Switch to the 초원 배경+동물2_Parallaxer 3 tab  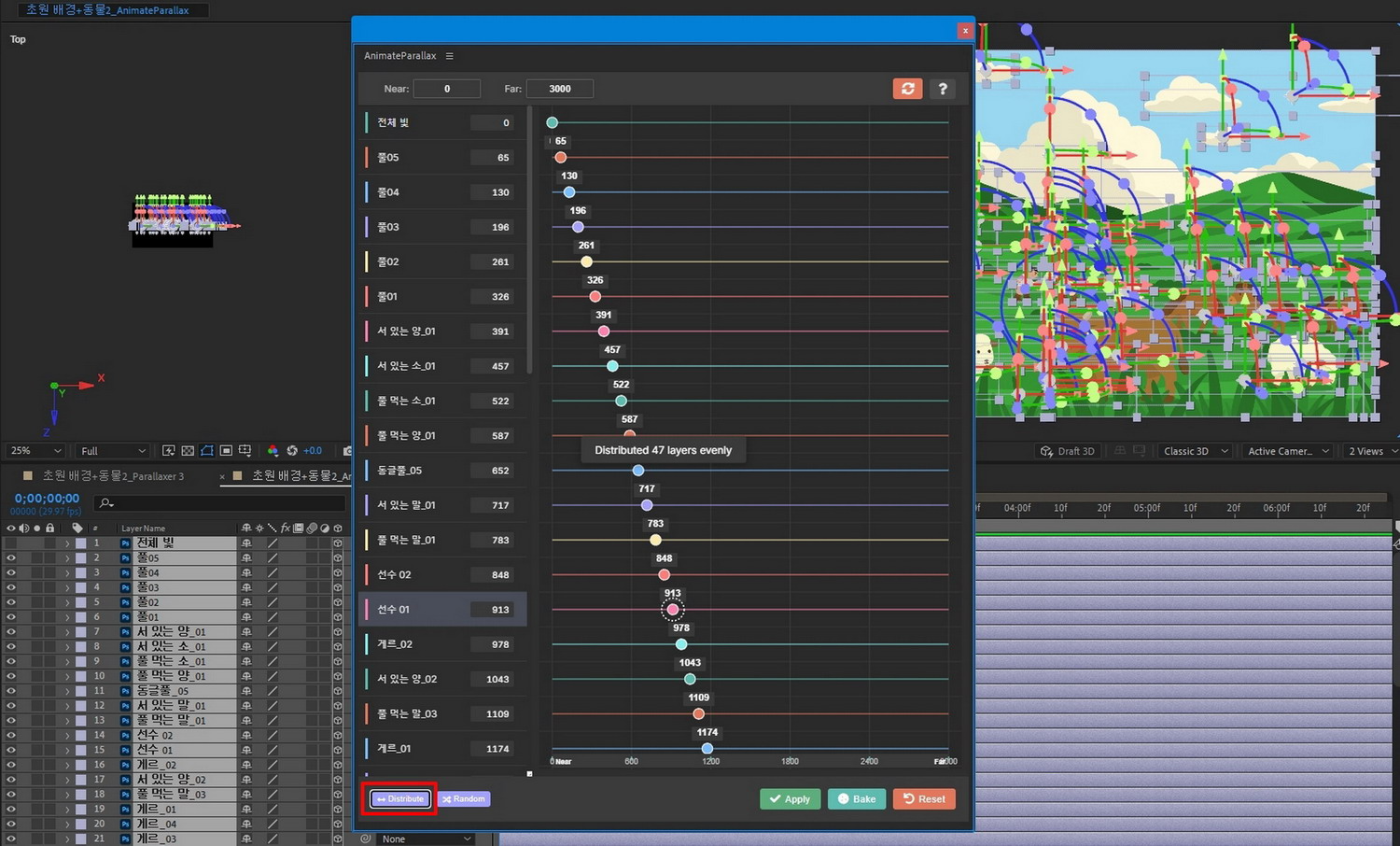click(113, 476)
